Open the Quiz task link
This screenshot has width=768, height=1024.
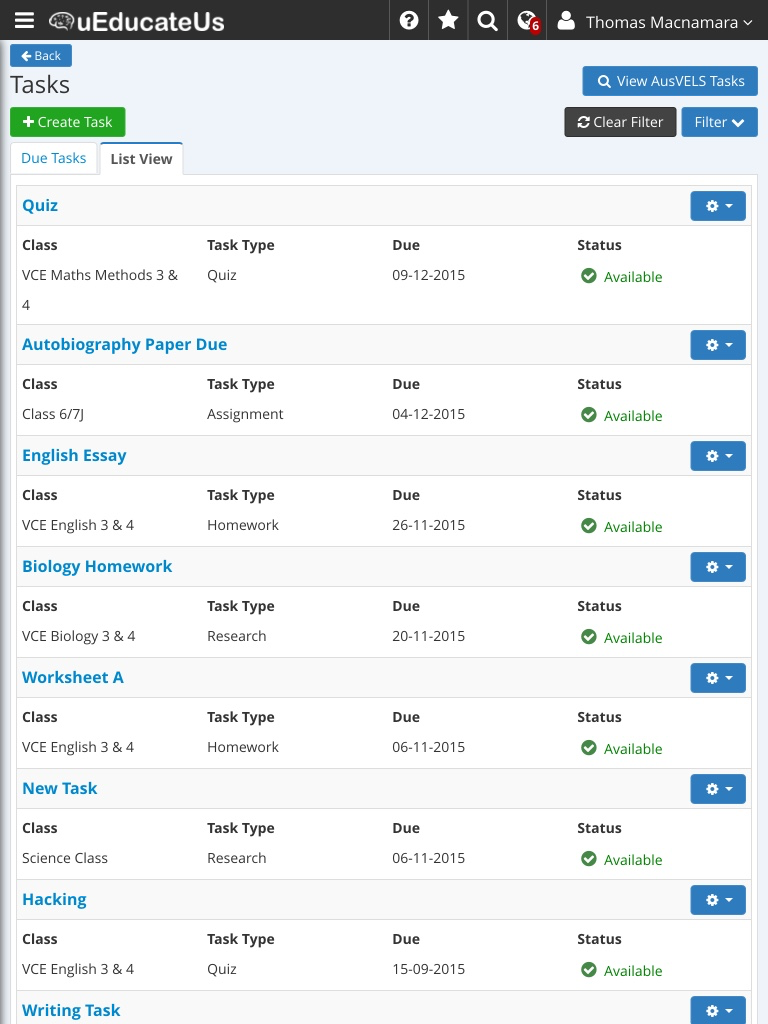pyautogui.click(x=40, y=205)
